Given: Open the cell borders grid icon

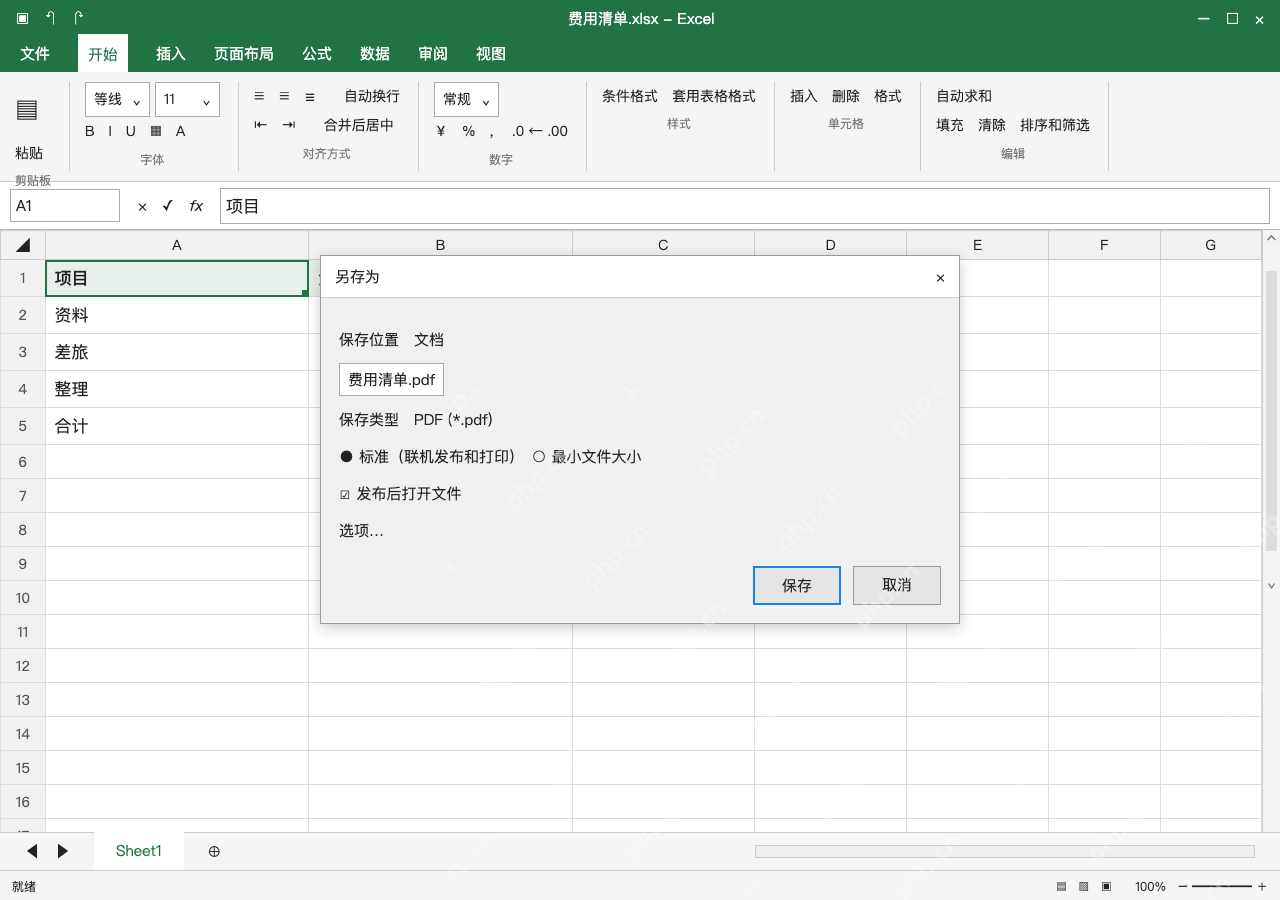Looking at the screenshot, I should click(156, 131).
